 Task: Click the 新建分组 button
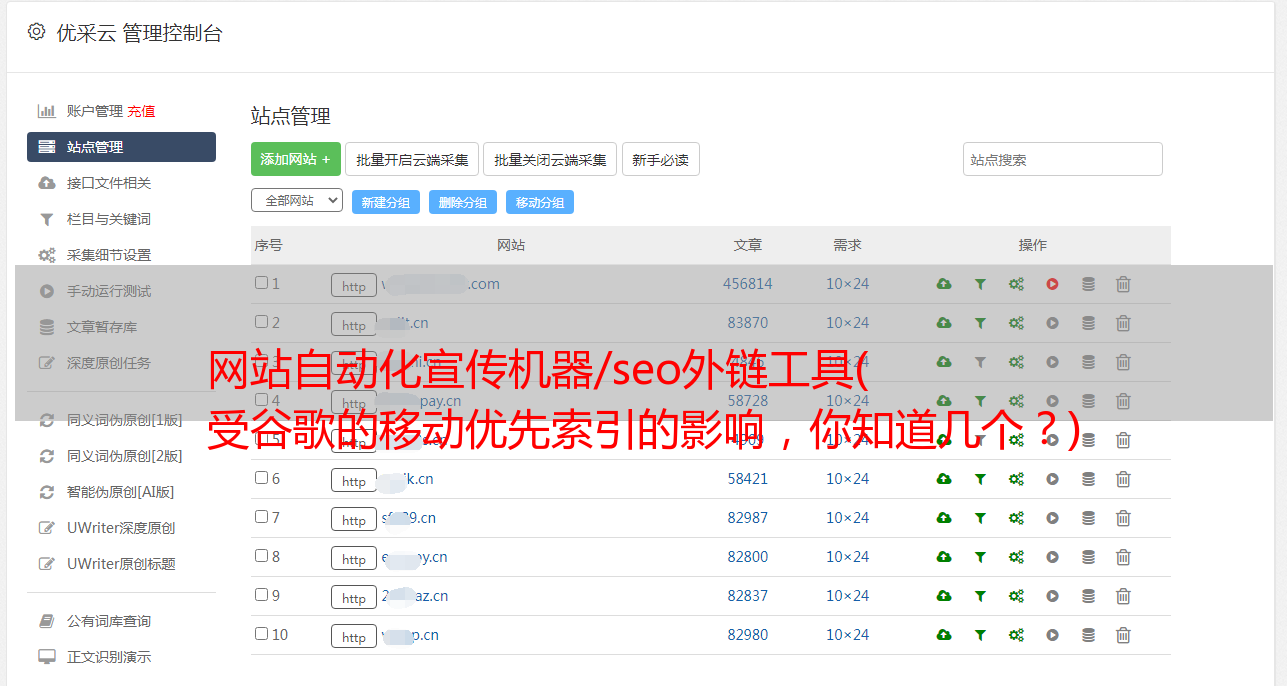pos(386,202)
